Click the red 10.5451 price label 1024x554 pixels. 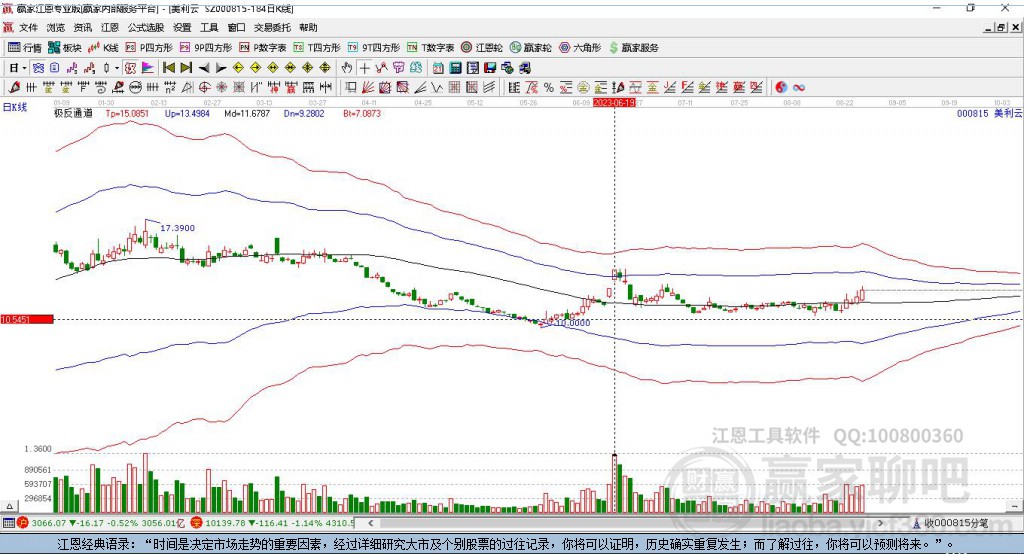click(x=27, y=319)
